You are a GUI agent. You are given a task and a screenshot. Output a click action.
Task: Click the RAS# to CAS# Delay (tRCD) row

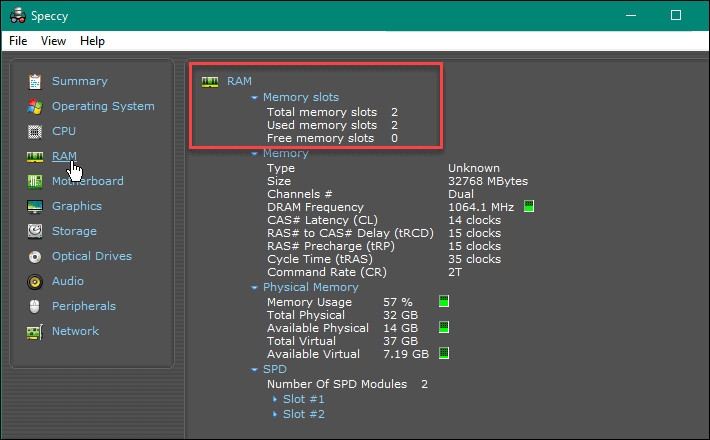[x=384, y=234]
